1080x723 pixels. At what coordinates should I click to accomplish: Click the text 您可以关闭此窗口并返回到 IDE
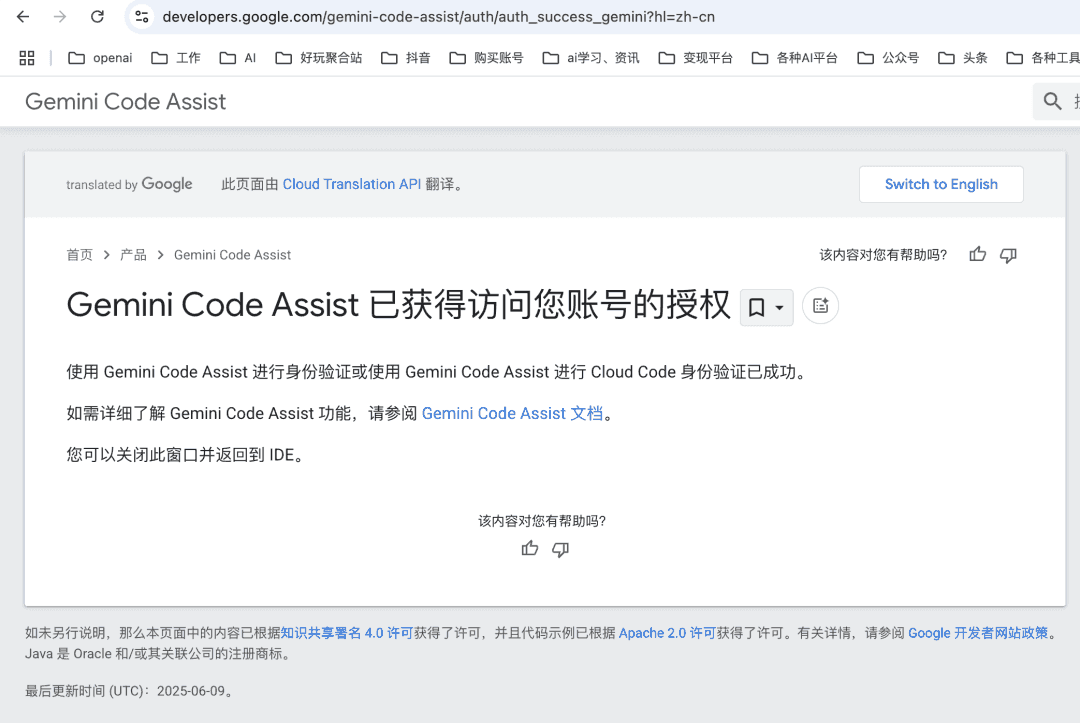(x=185, y=454)
